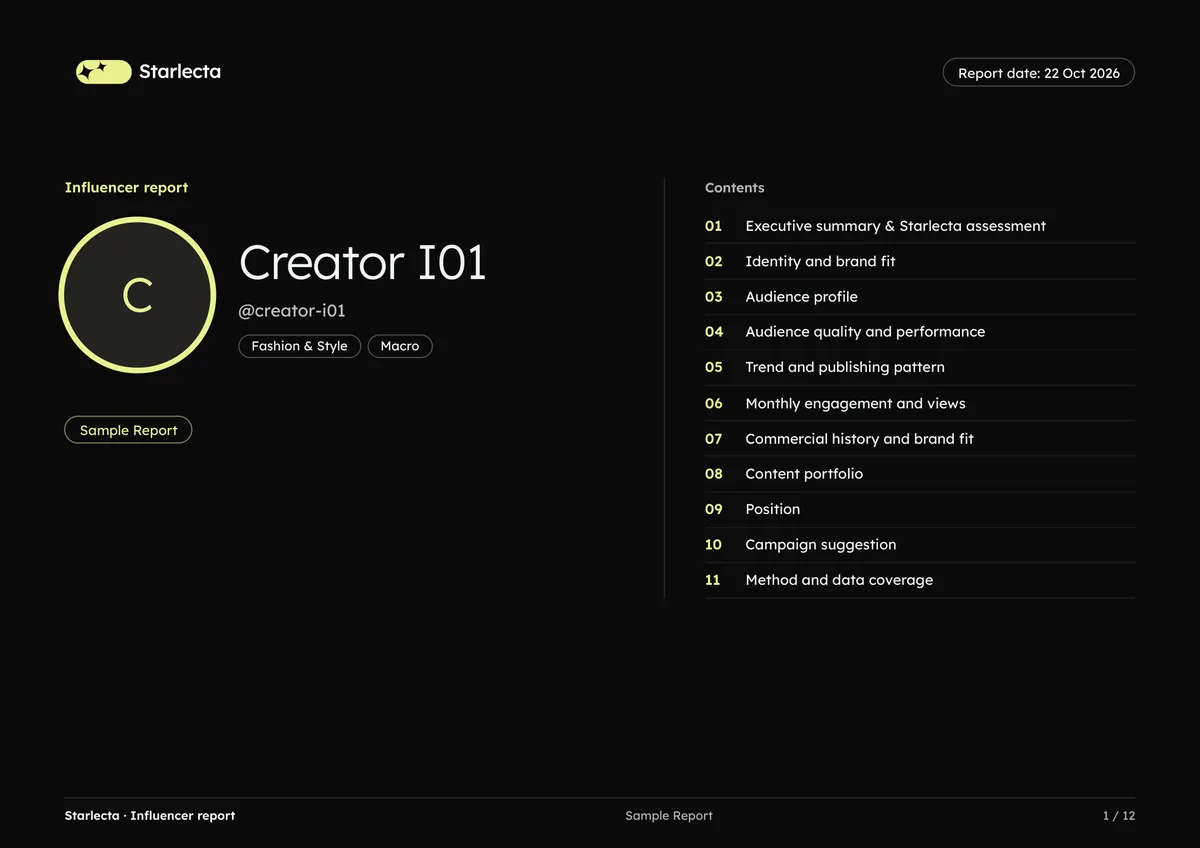Click the Sample Report text in the footer
1200x848 pixels.
[669, 816]
